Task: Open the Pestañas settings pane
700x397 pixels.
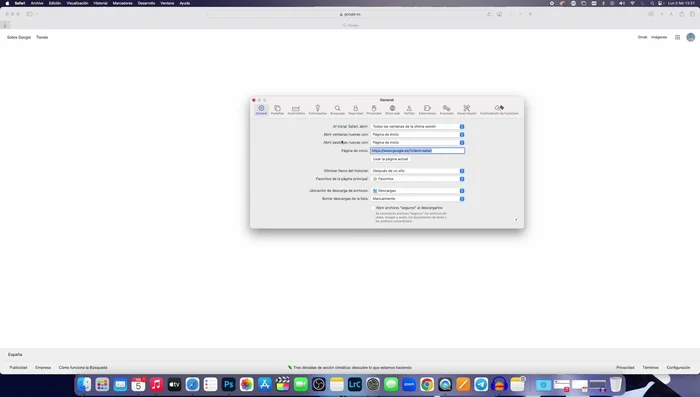Action: (x=277, y=110)
